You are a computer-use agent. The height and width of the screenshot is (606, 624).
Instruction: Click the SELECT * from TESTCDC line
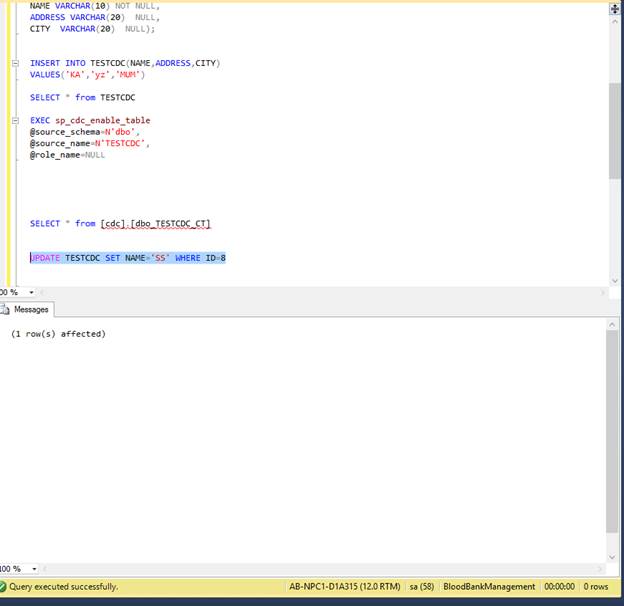[82, 97]
